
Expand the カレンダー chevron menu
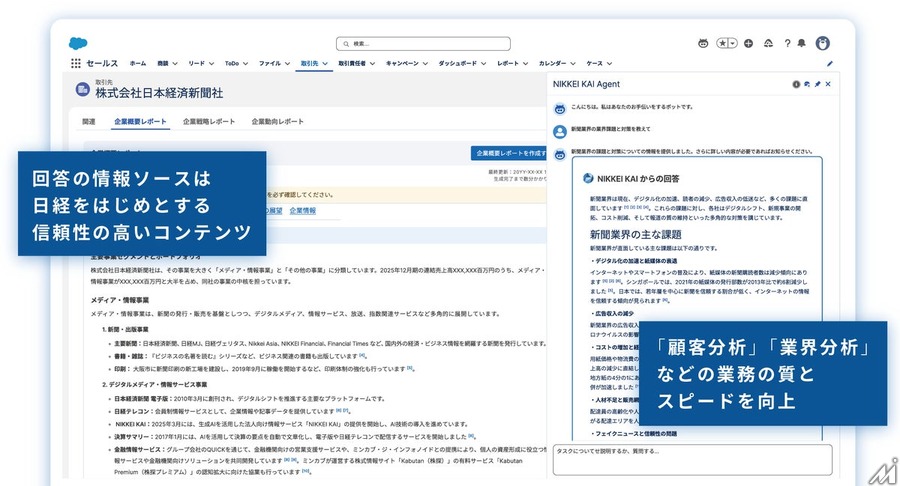573,64
